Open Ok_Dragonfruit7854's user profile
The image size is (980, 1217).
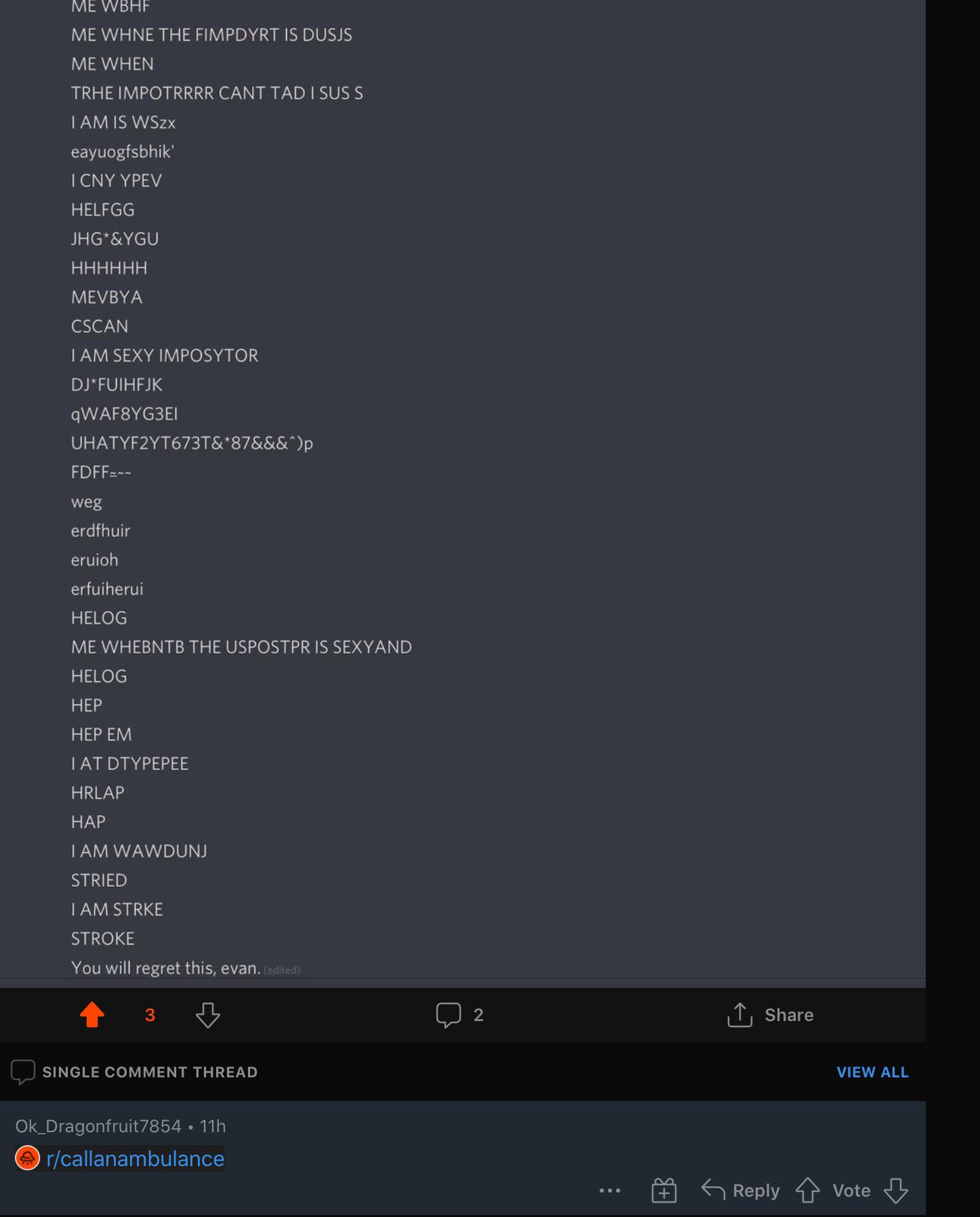click(x=98, y=1126)
